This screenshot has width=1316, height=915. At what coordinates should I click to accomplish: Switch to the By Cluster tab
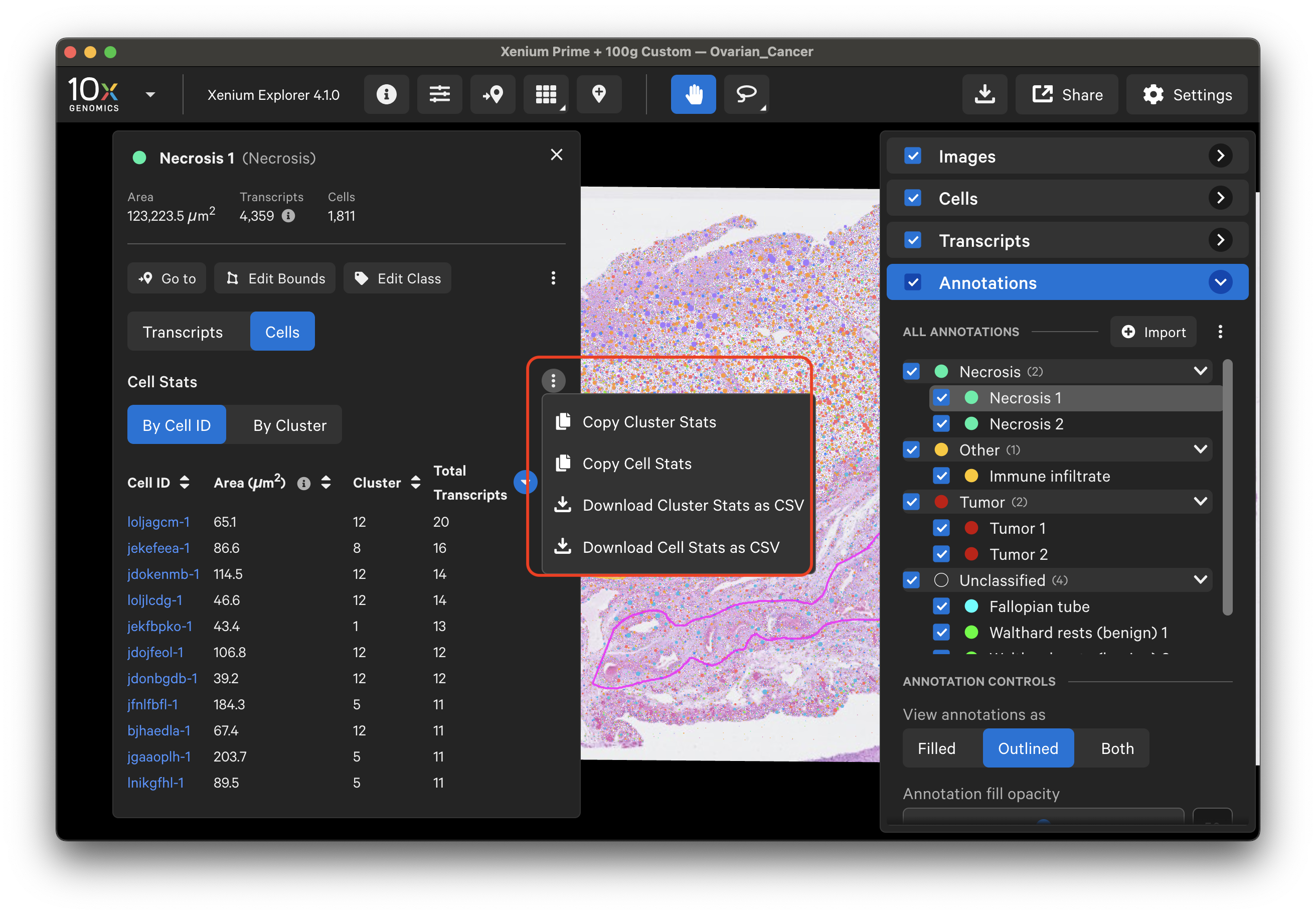[x=289, y=425]
